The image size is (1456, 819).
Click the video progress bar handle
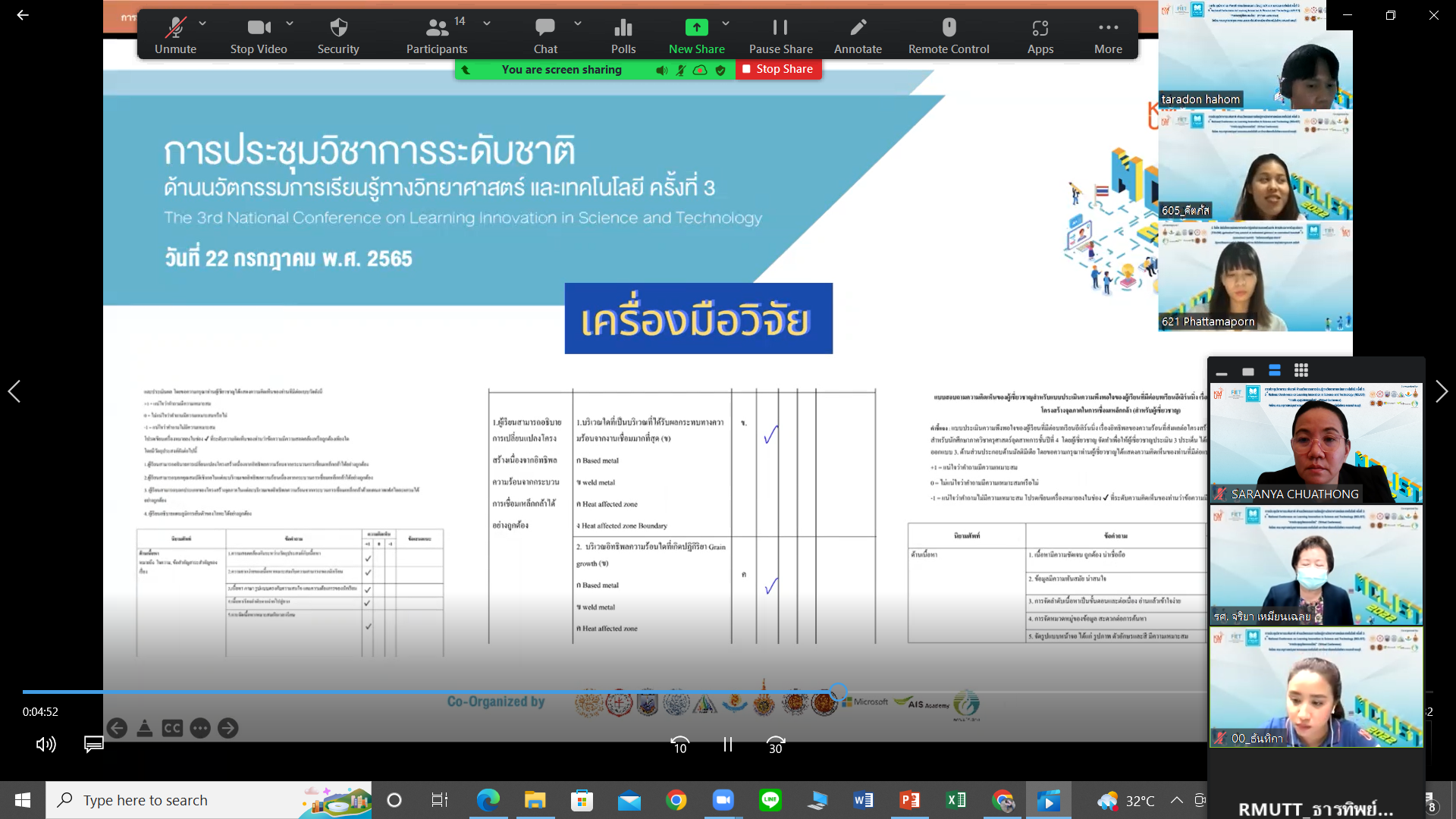pos(838,692)
